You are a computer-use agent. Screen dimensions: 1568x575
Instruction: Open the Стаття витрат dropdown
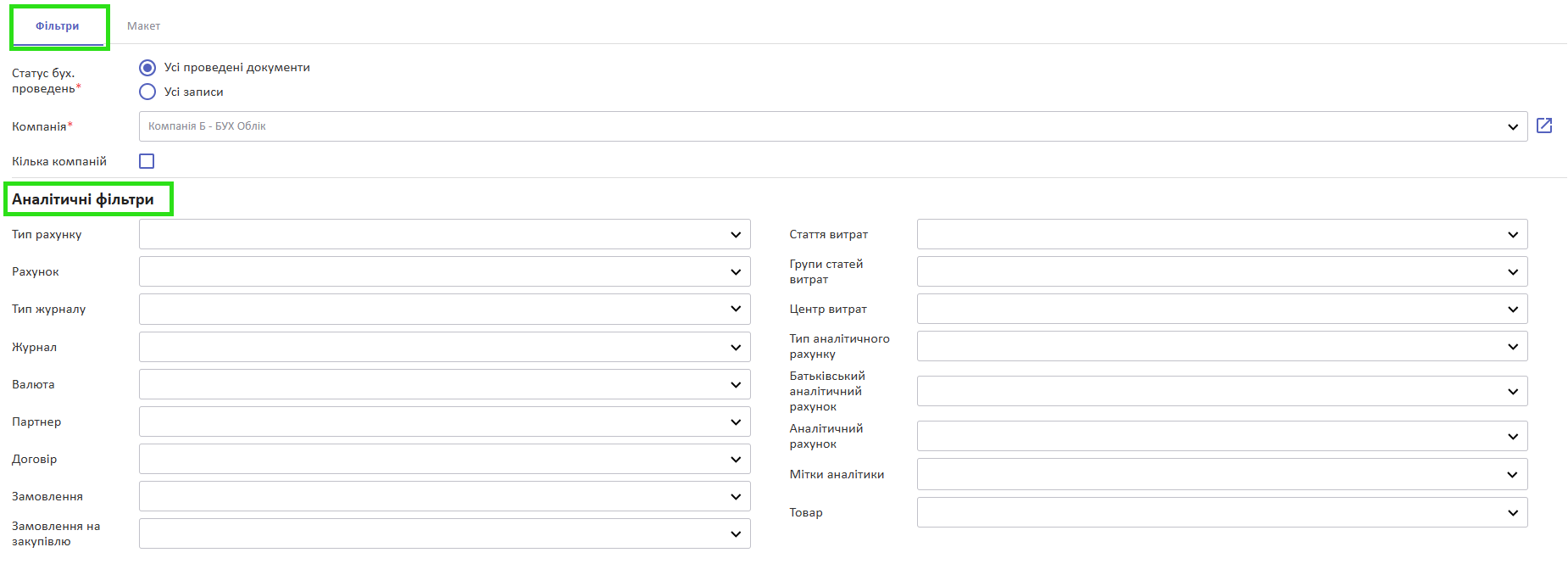pyautogui.click(x=1222, y=234)
